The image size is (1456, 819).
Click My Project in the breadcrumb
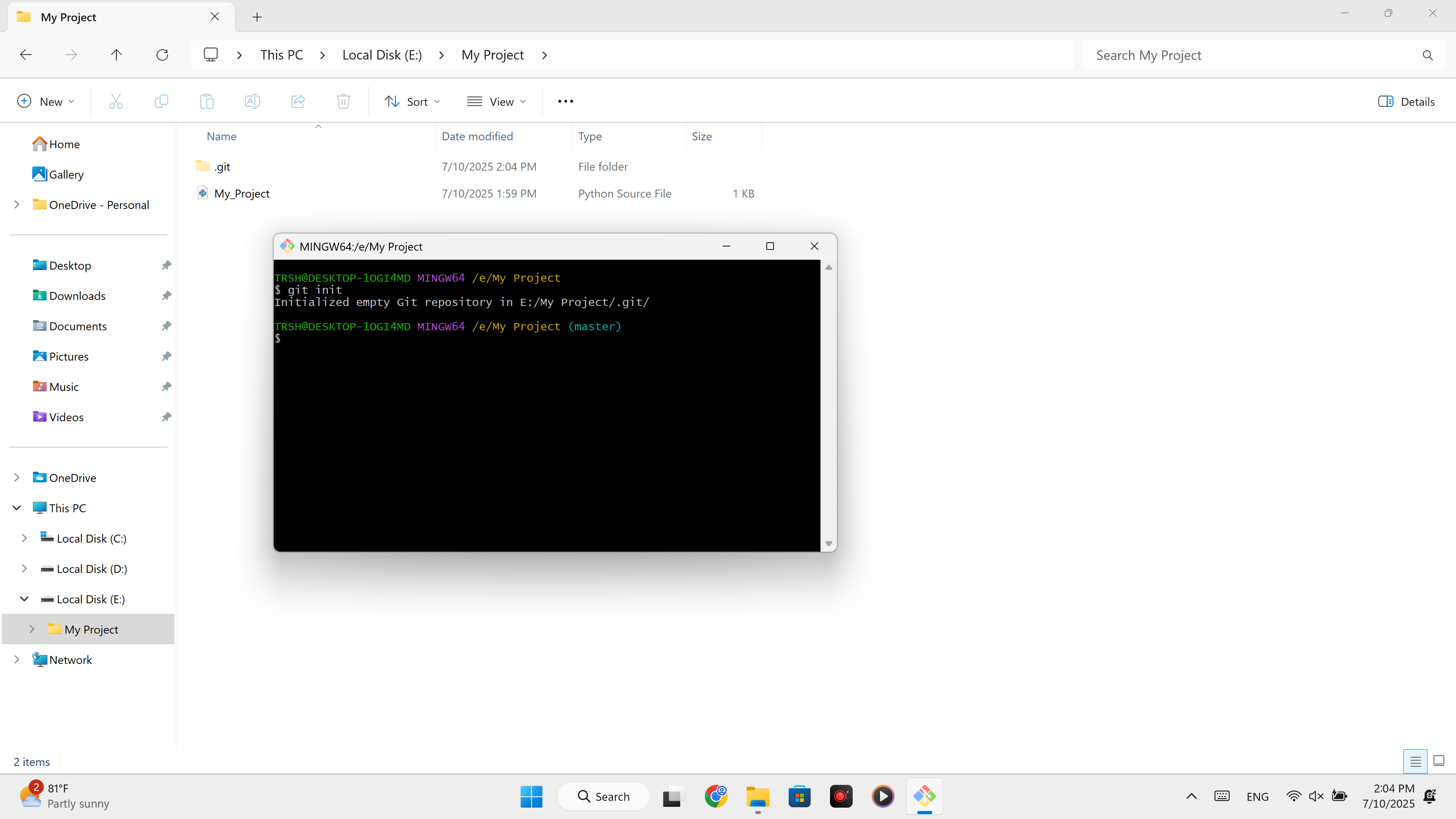click(492, 55)
